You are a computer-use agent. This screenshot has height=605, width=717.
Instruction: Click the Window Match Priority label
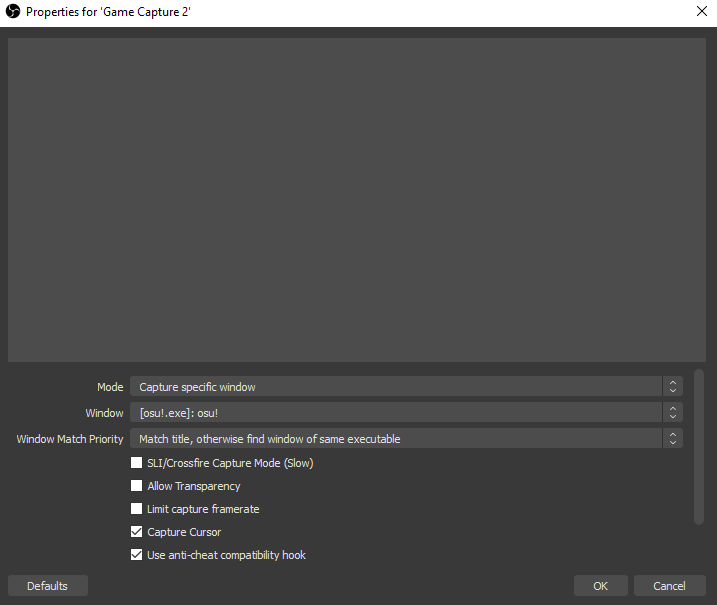point(70,439)
